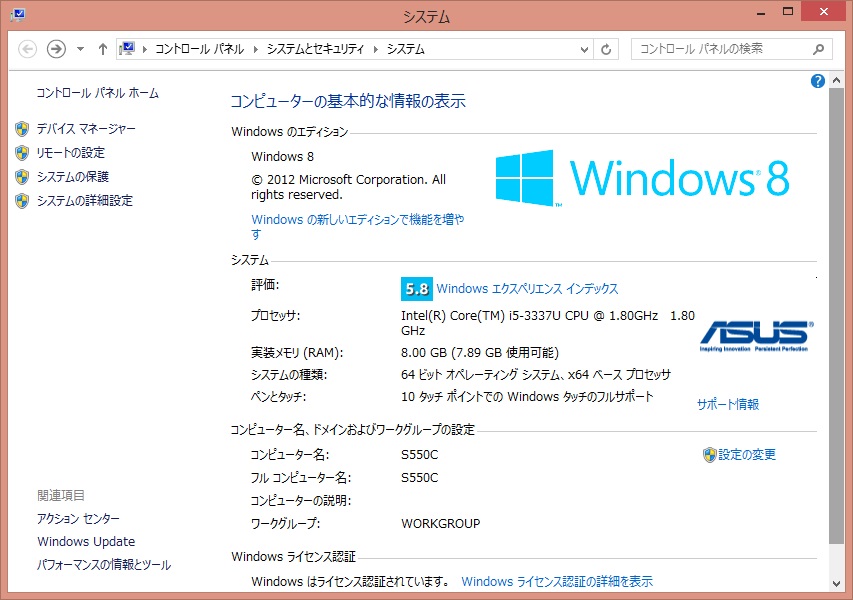Open システムの保護 link
This screenshot has height=600, width=853.
72,177
